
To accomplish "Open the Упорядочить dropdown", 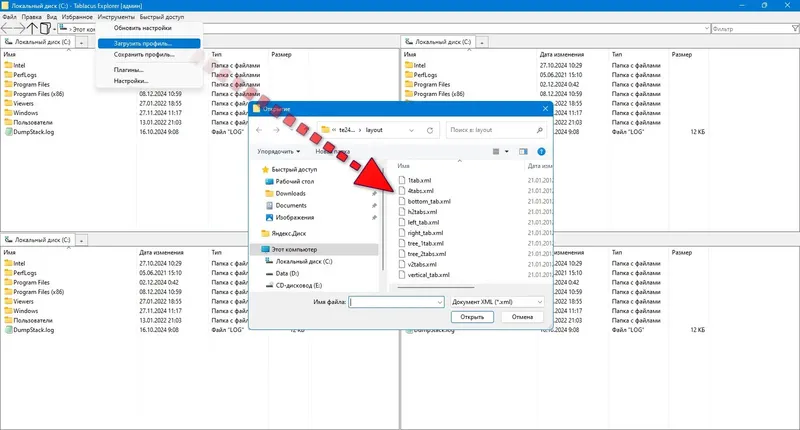I will [x=279, y=151].
